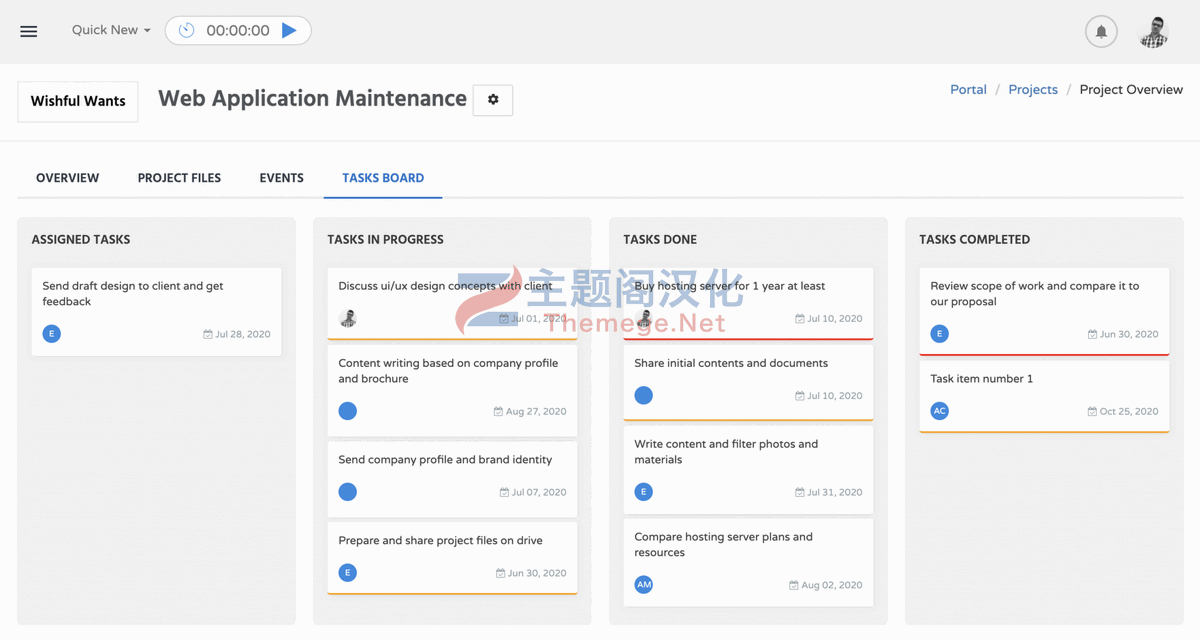
Task: Open the notifications bell
Action: click(1101, 31)
